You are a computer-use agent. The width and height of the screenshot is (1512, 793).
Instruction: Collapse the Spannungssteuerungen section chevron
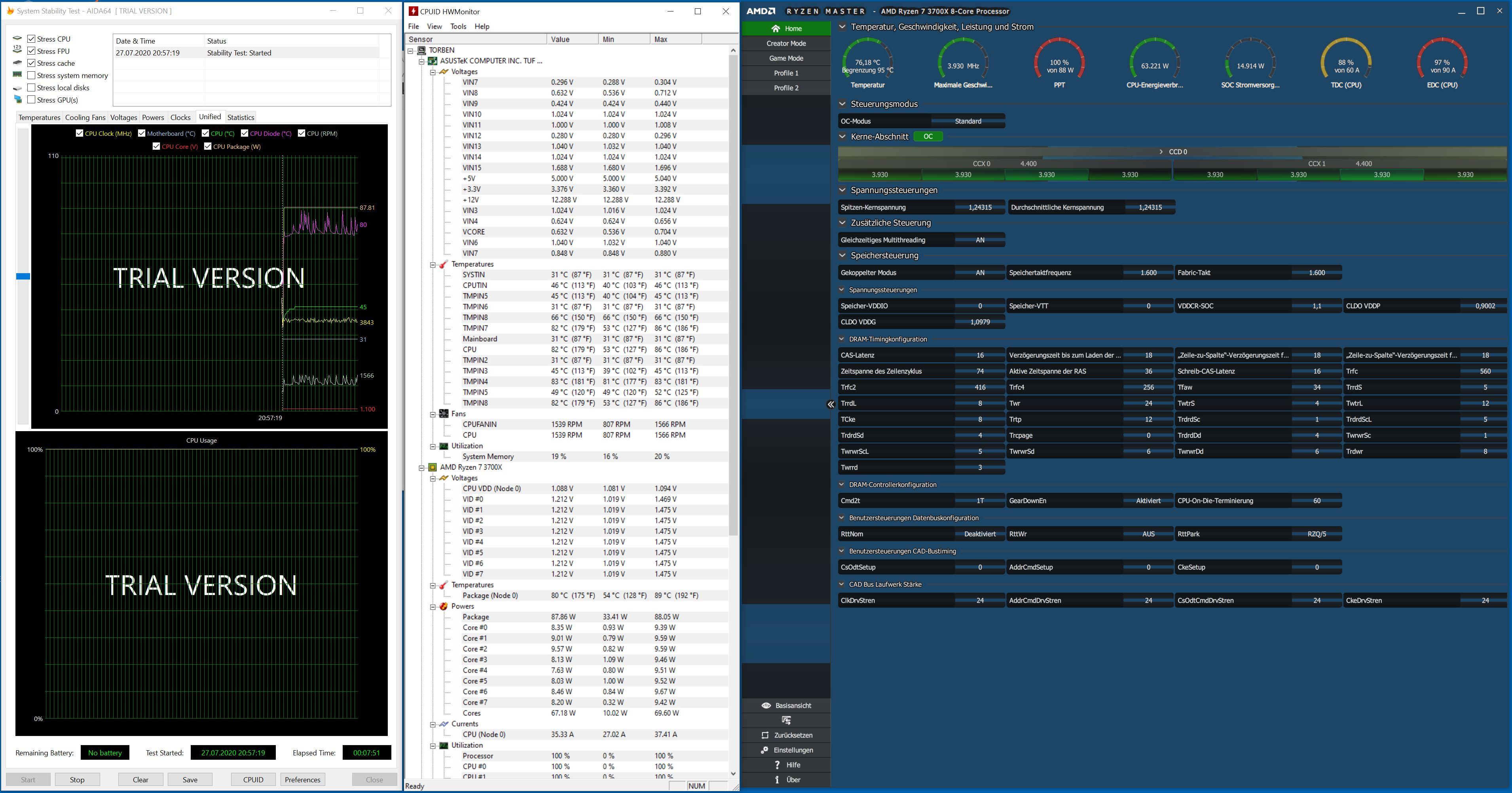(x=843, y=190)
